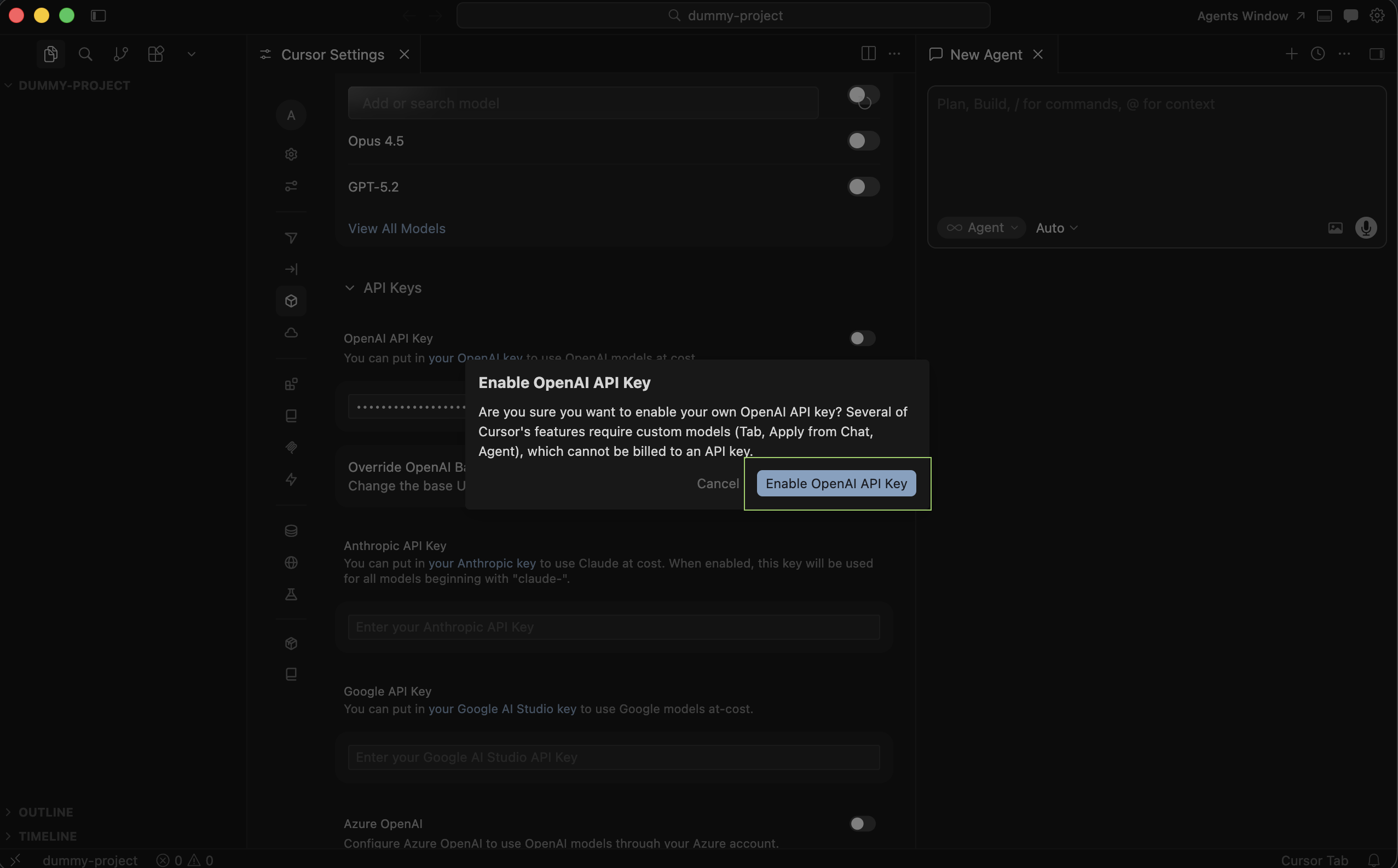
Task: Collapse the DUMMY-PROJECT explorer tree
Action: [73, 85]
